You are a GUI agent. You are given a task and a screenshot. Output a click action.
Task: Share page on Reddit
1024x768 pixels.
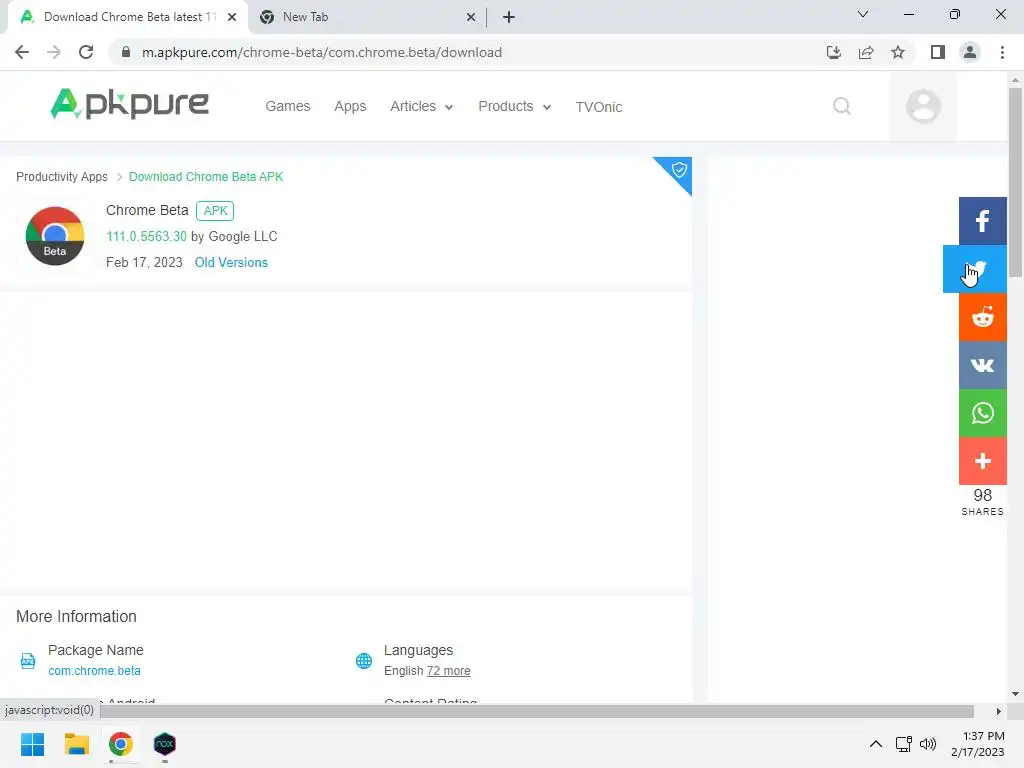coord(982,317)
